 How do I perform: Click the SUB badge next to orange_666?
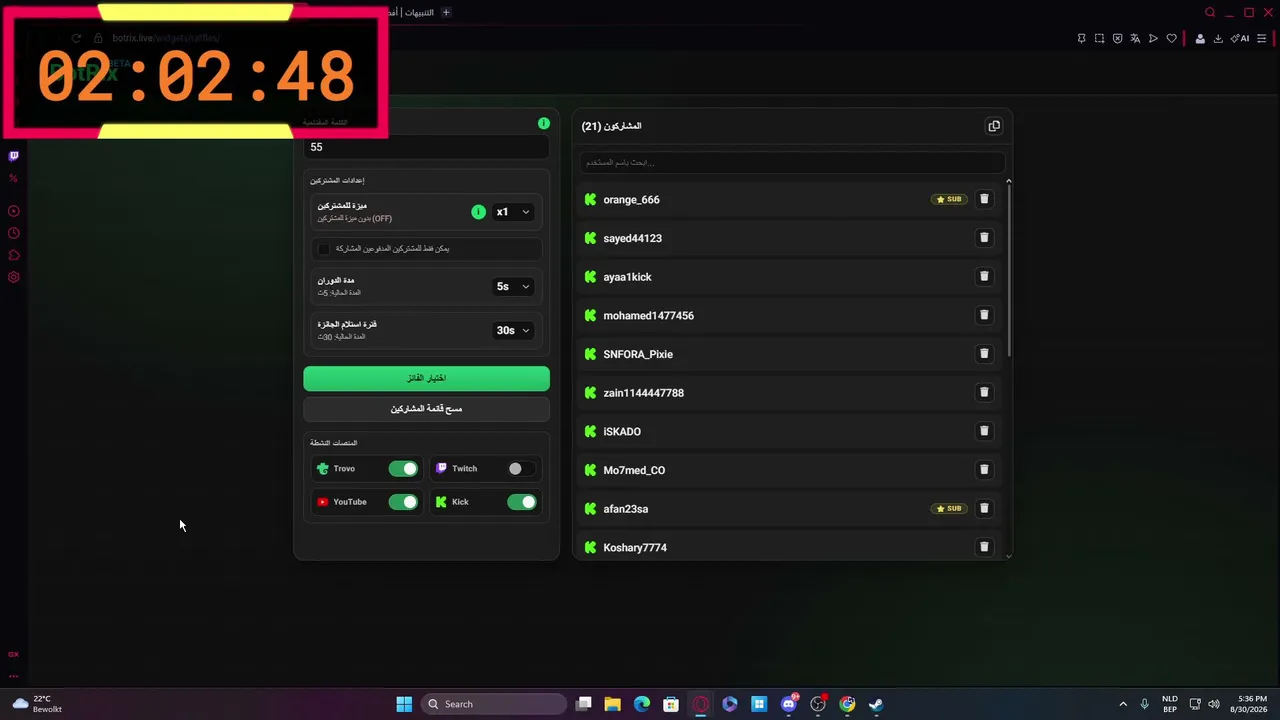[948, 199]
